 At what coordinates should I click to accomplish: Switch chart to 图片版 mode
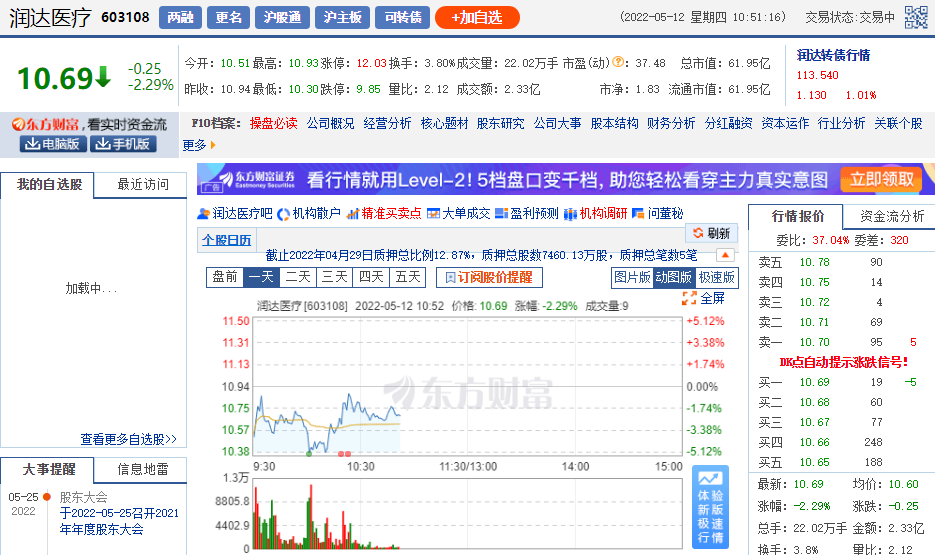[633, 277]
